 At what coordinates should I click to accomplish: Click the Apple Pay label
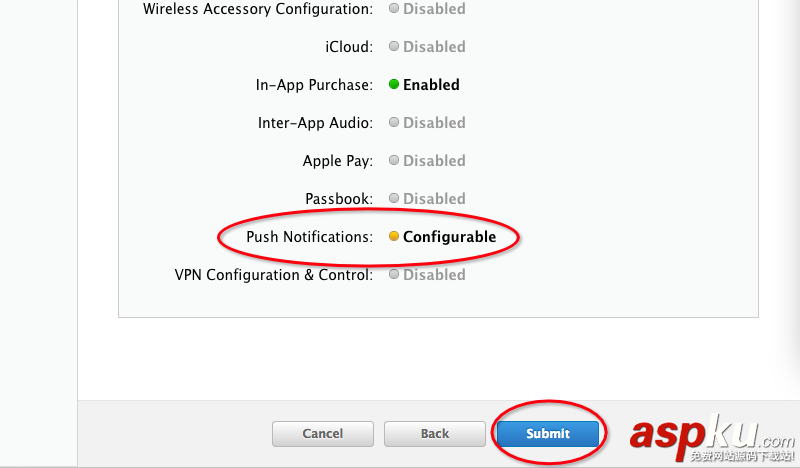click(337, 161)
